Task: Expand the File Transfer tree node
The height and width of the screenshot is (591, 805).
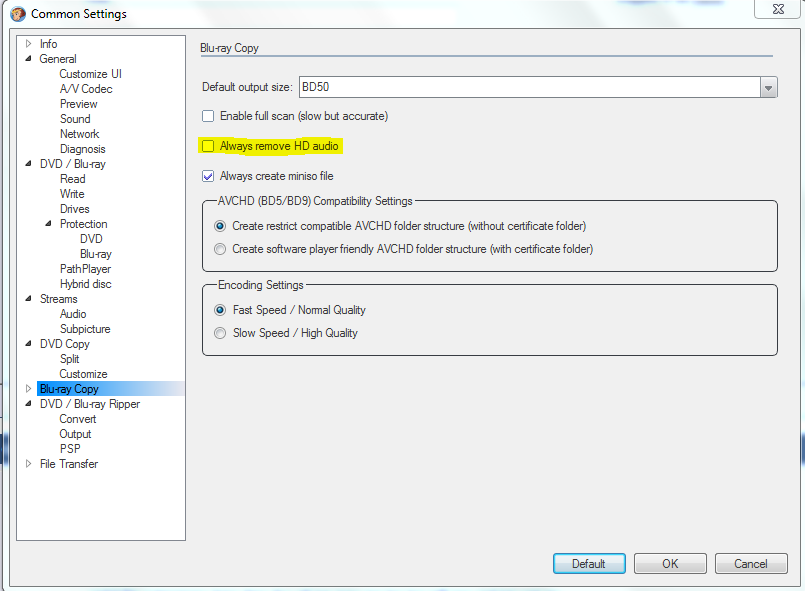Action: coord(28,464)
